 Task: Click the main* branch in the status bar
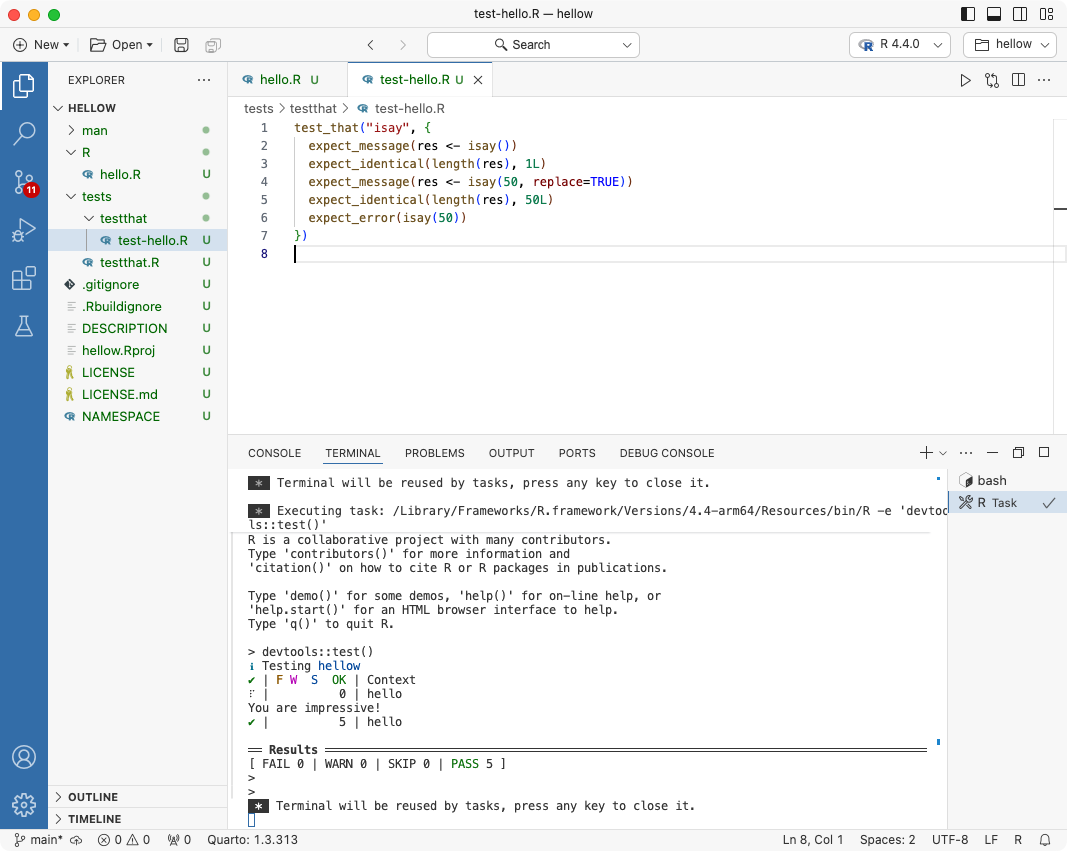pyautogui.click(x=38, y=840)
